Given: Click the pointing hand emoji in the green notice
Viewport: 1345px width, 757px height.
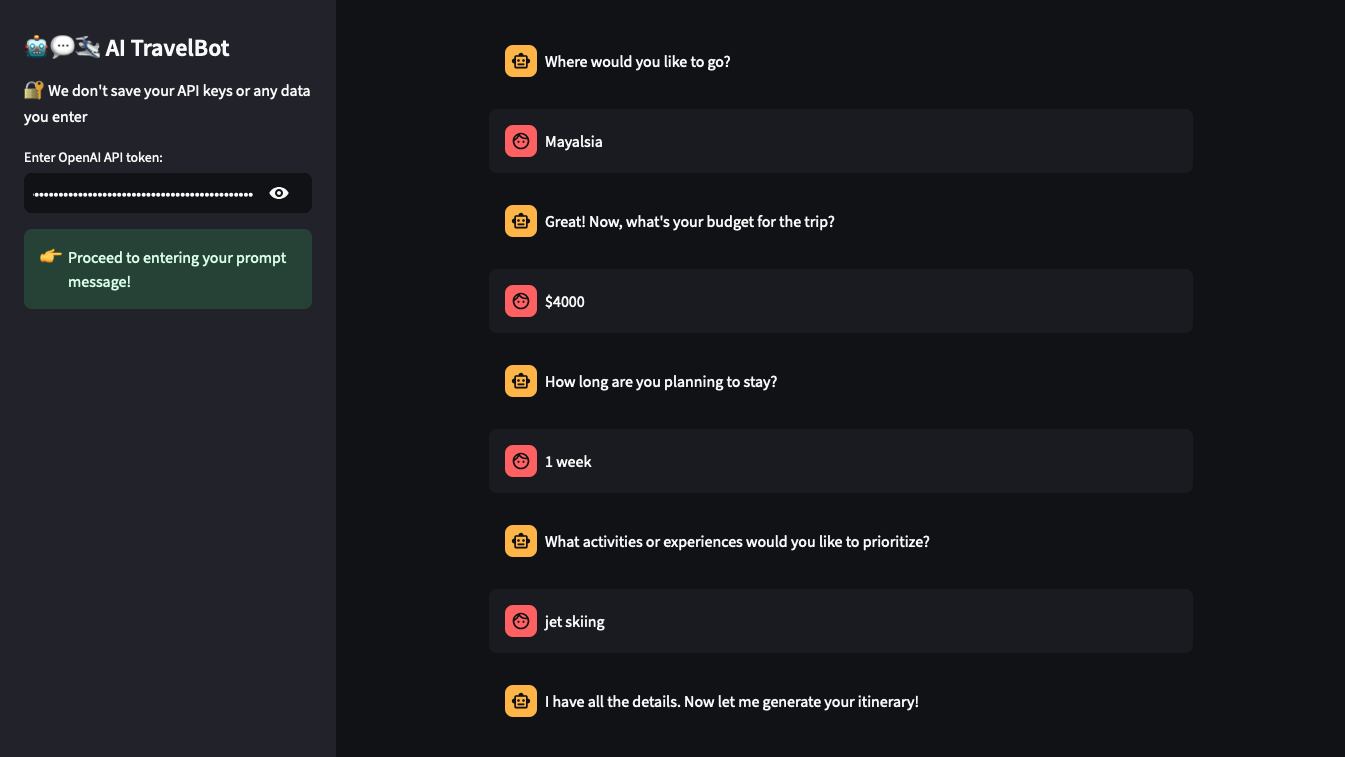Looking at the screenshot, I should tap(51, 257).
